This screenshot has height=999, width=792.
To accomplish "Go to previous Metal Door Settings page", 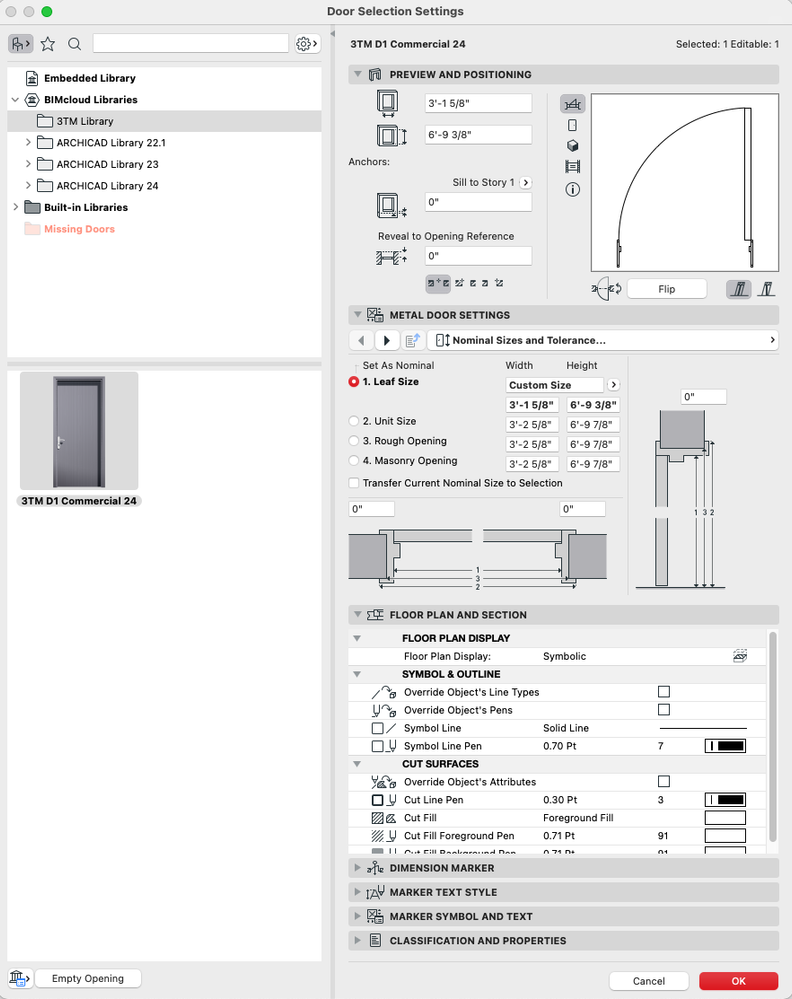I will tap(361, 340).
